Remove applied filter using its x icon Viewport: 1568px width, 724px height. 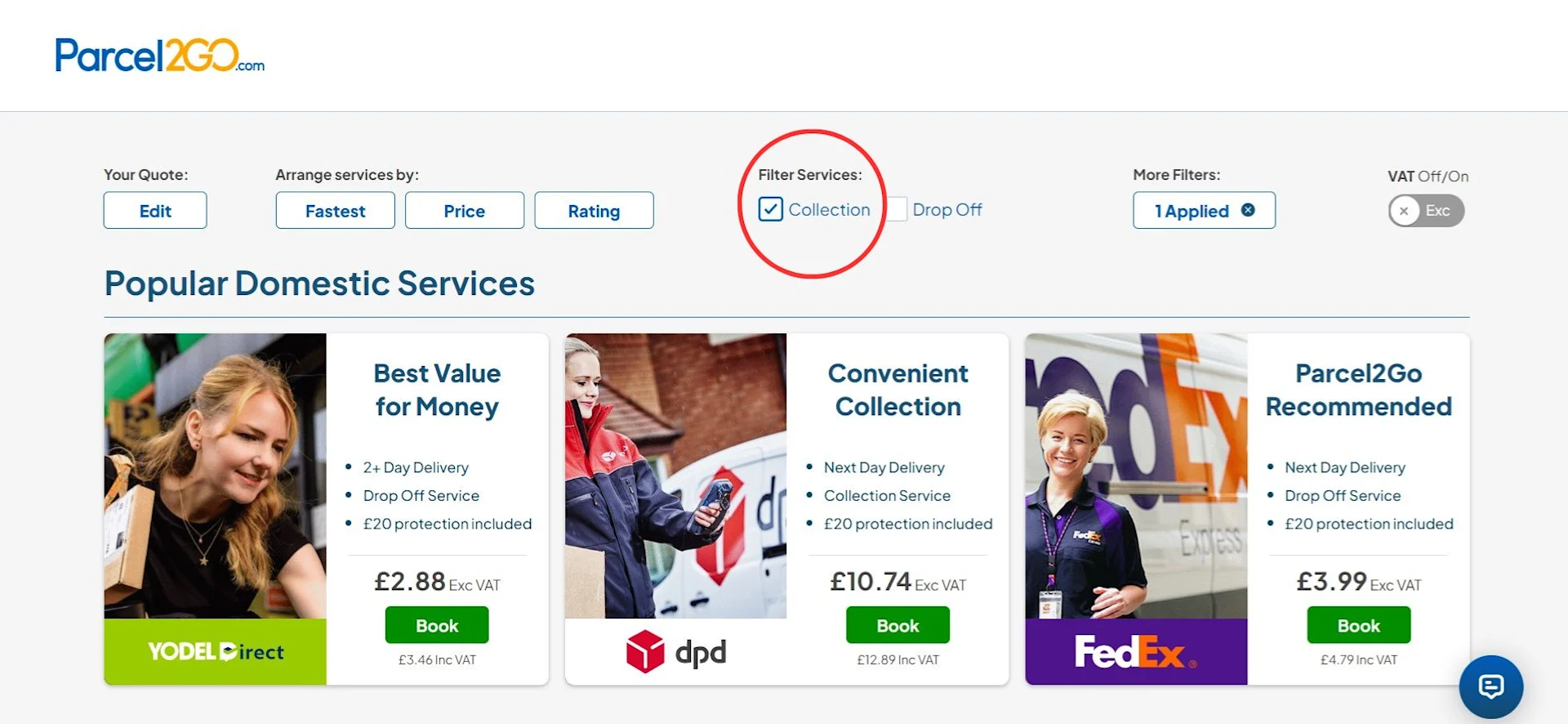pyautogui.click(x=1249, y=209)
